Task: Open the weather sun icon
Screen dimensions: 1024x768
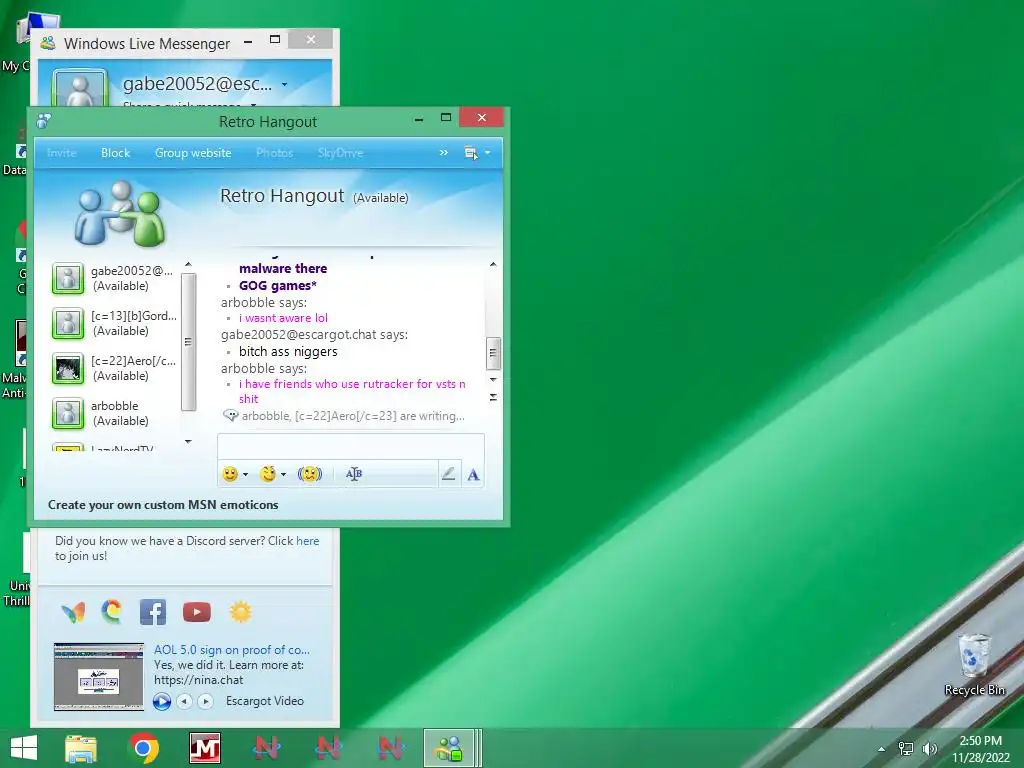Action: pyautogui.click(x=240, y=612)
